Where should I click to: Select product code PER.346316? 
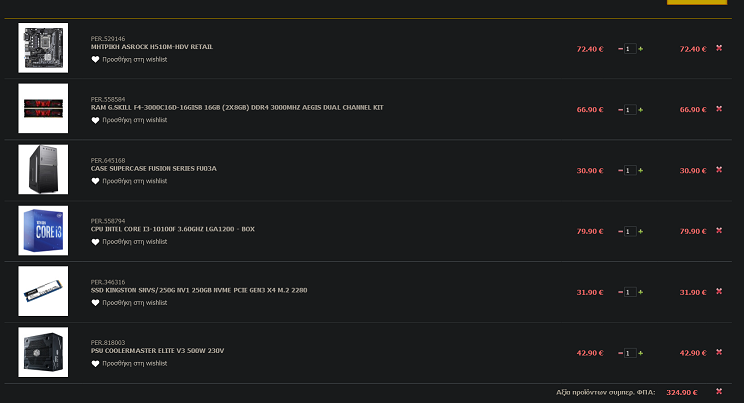(x=108, y=282)
